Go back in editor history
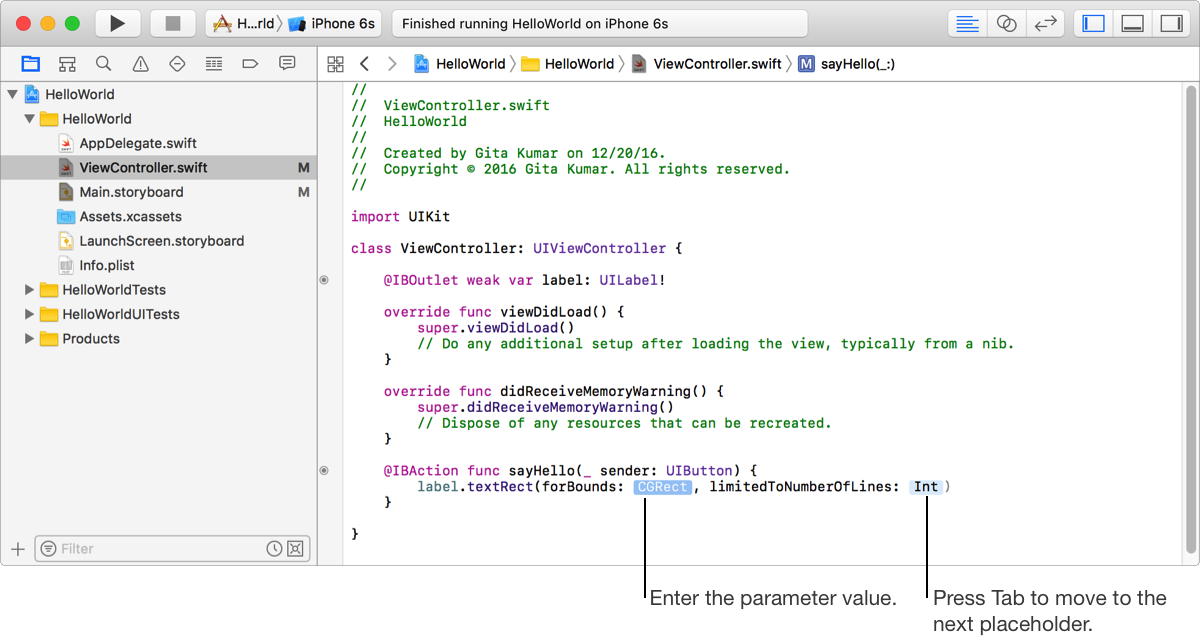Screen dimensions: 1200x642 coord(364,63)
